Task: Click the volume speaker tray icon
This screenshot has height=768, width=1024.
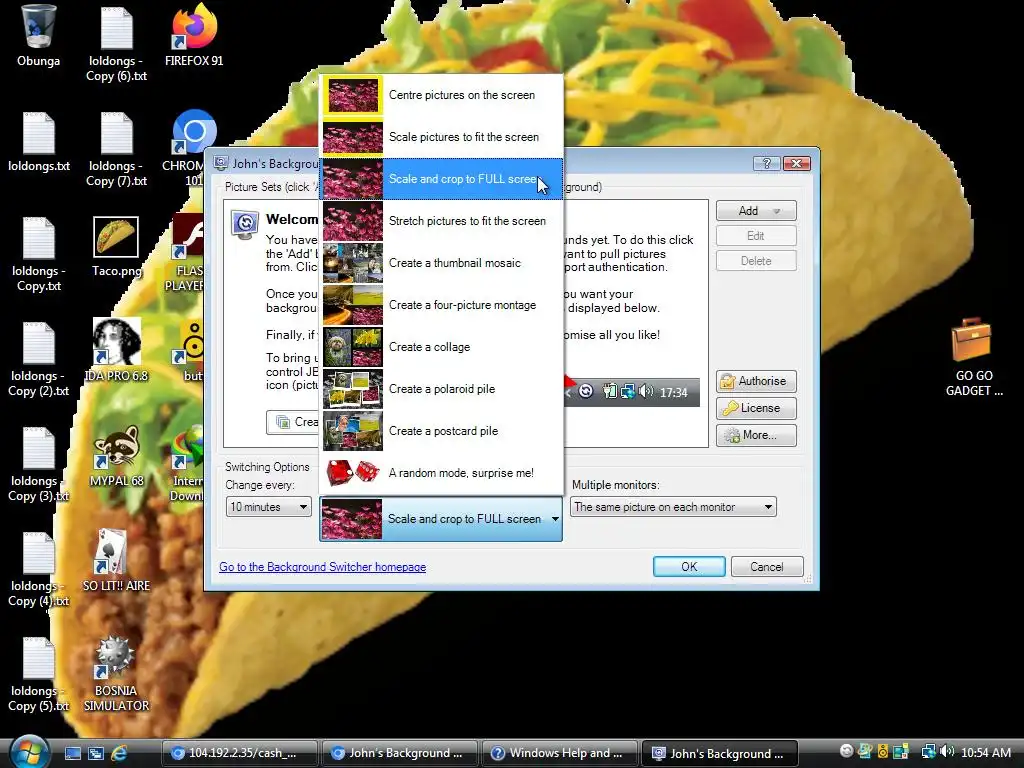Action: point(948,752)
